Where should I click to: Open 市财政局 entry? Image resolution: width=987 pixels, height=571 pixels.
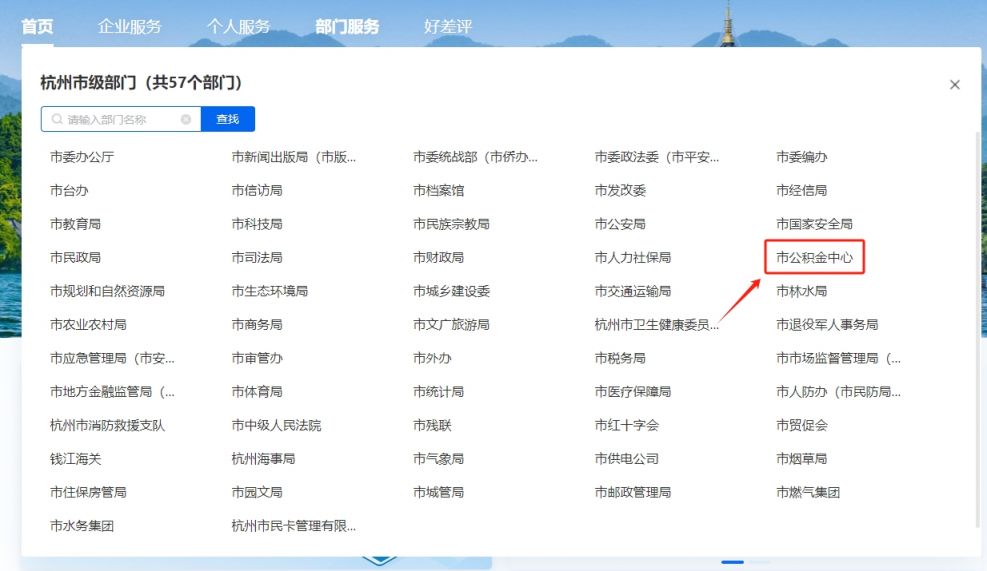click(x=438, y=257)
